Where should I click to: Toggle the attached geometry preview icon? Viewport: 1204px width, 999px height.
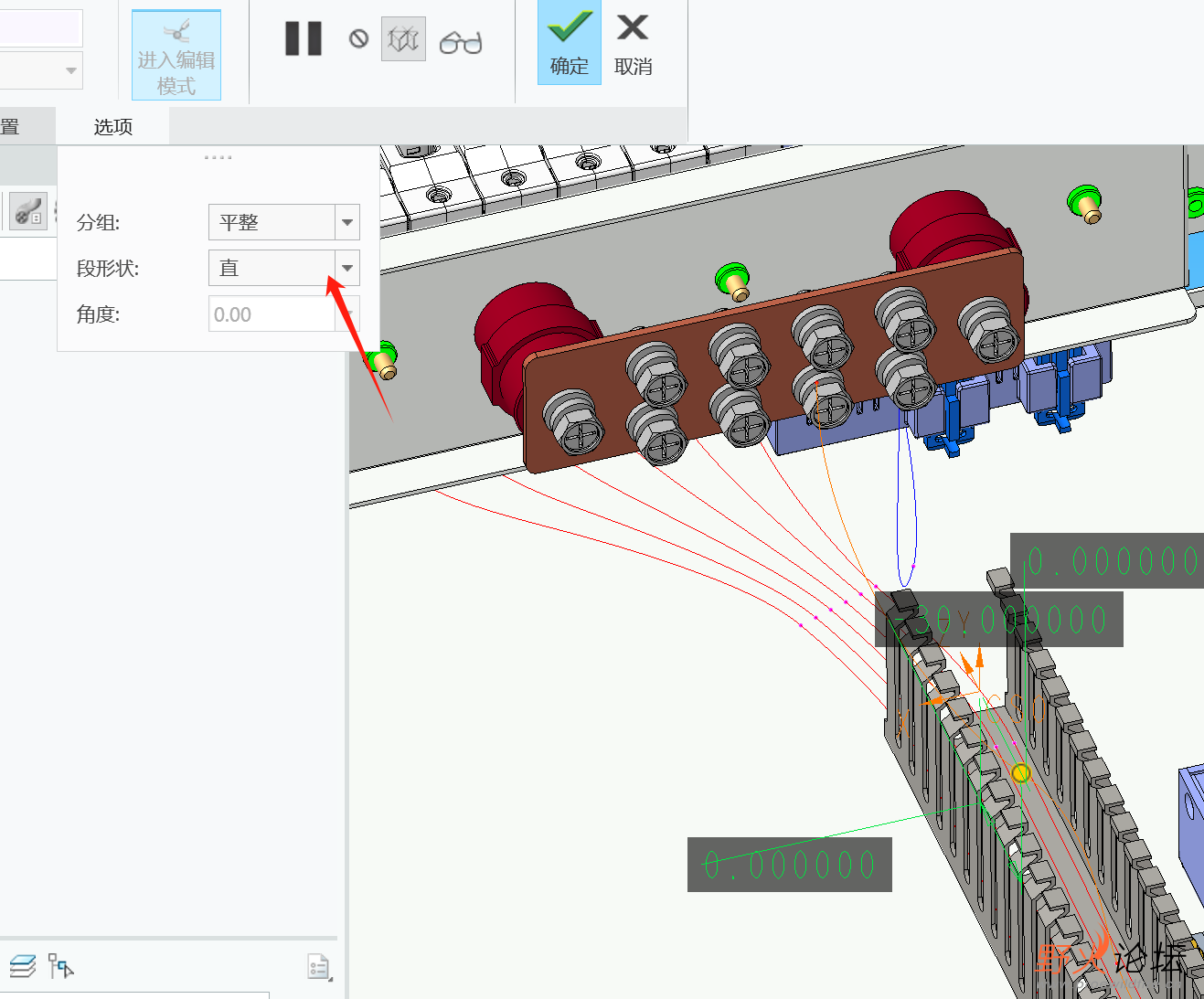tap(403, 39)
